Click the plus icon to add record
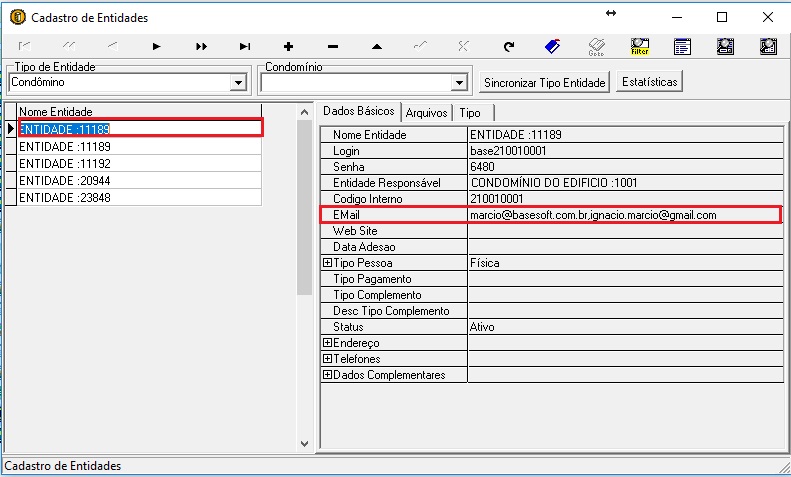791x477 pixels. (289, 46)
